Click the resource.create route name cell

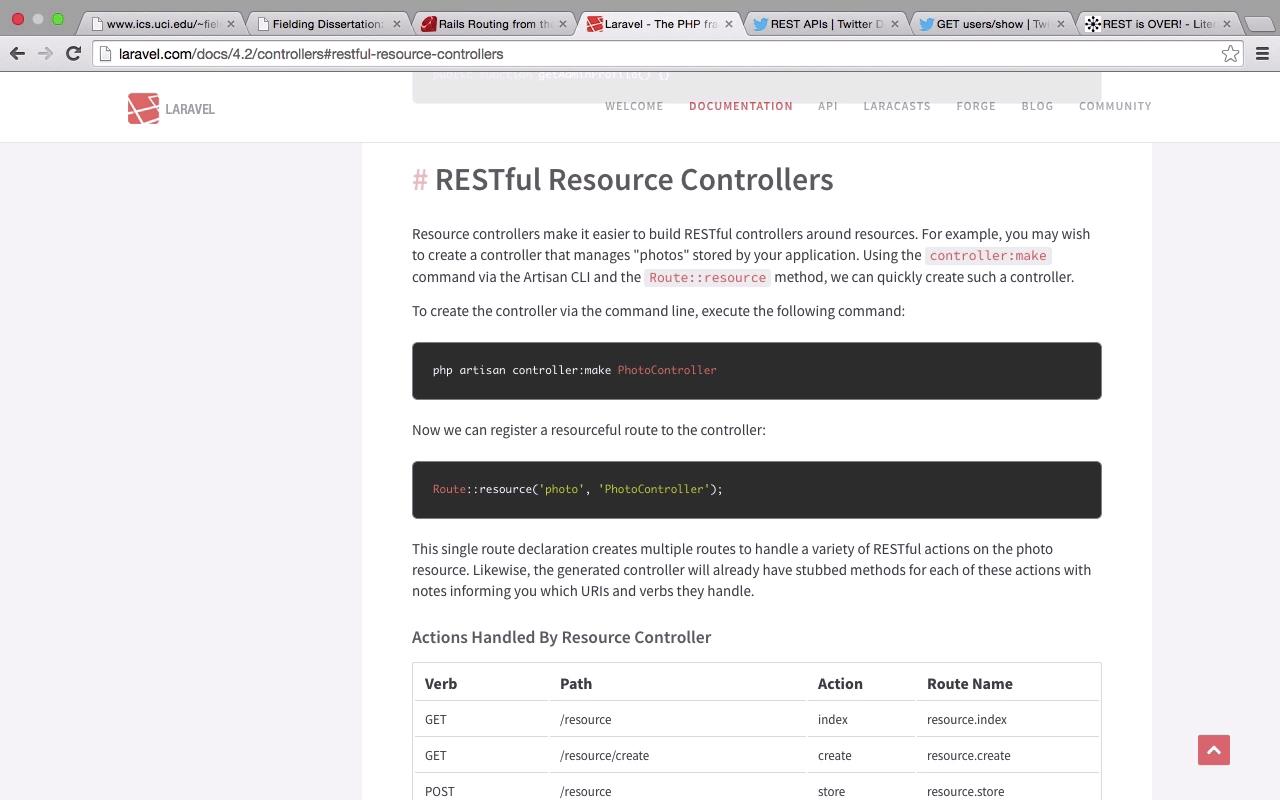(969, 756)
